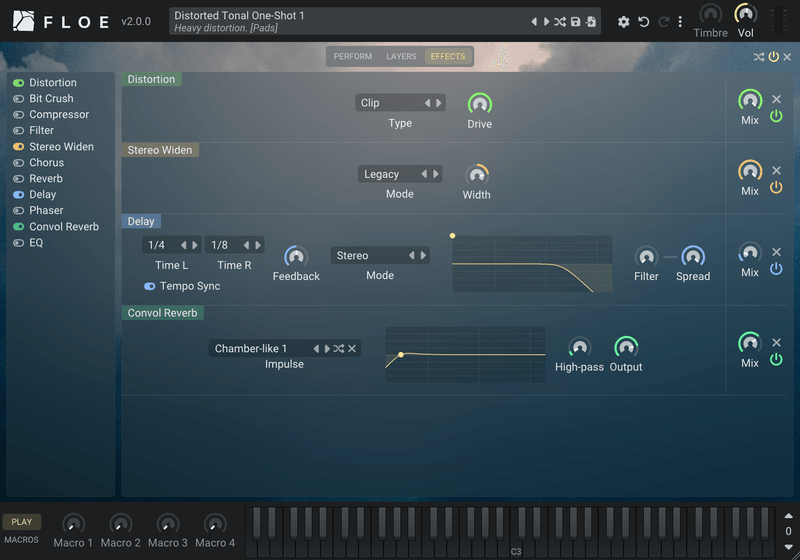The height and width of the screenshot is (560, 800).
Task: Click the MACROS label button
Action: click(21, 540)
